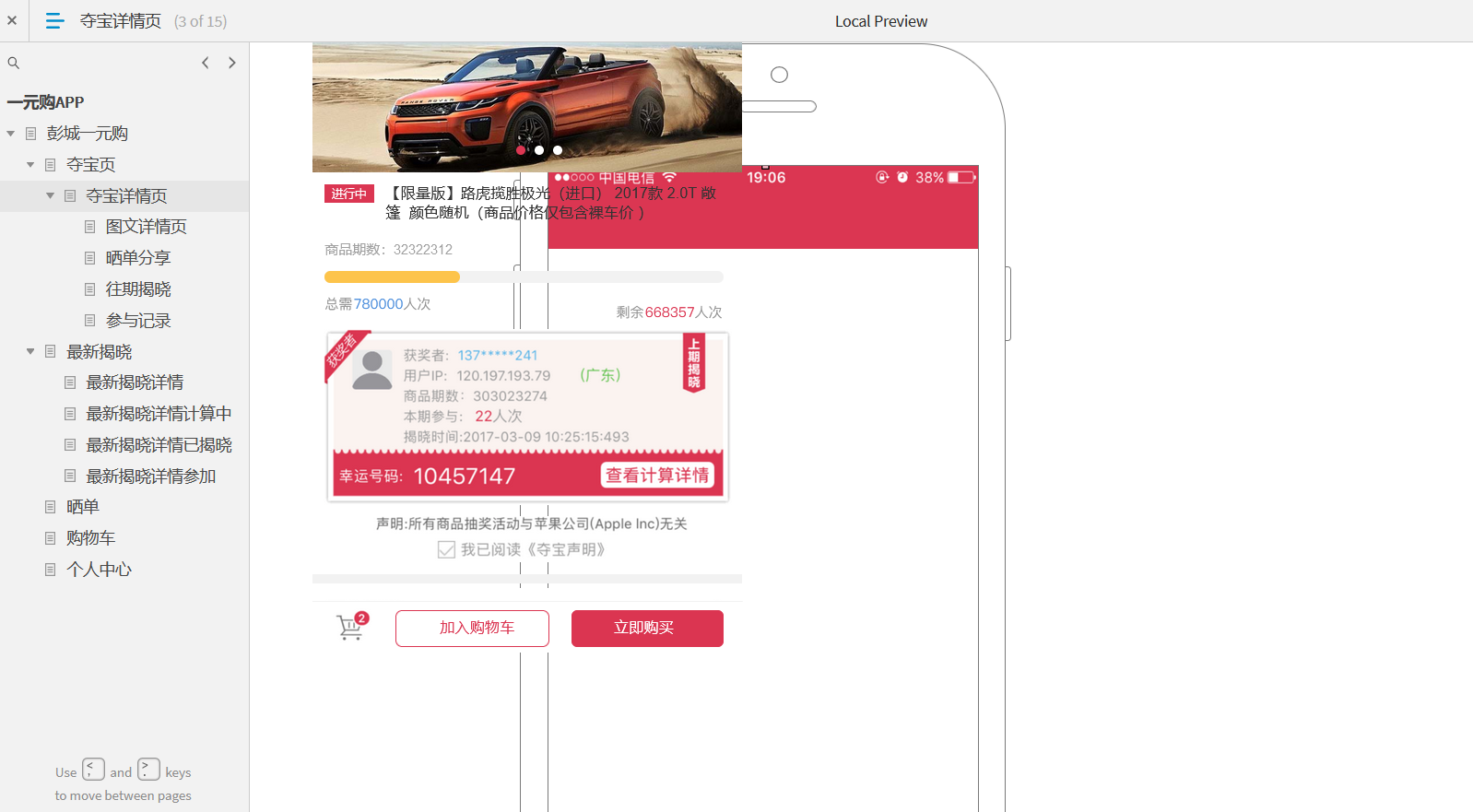
Task: Open the 夺宝页 page
Action: tap(91, 165)
